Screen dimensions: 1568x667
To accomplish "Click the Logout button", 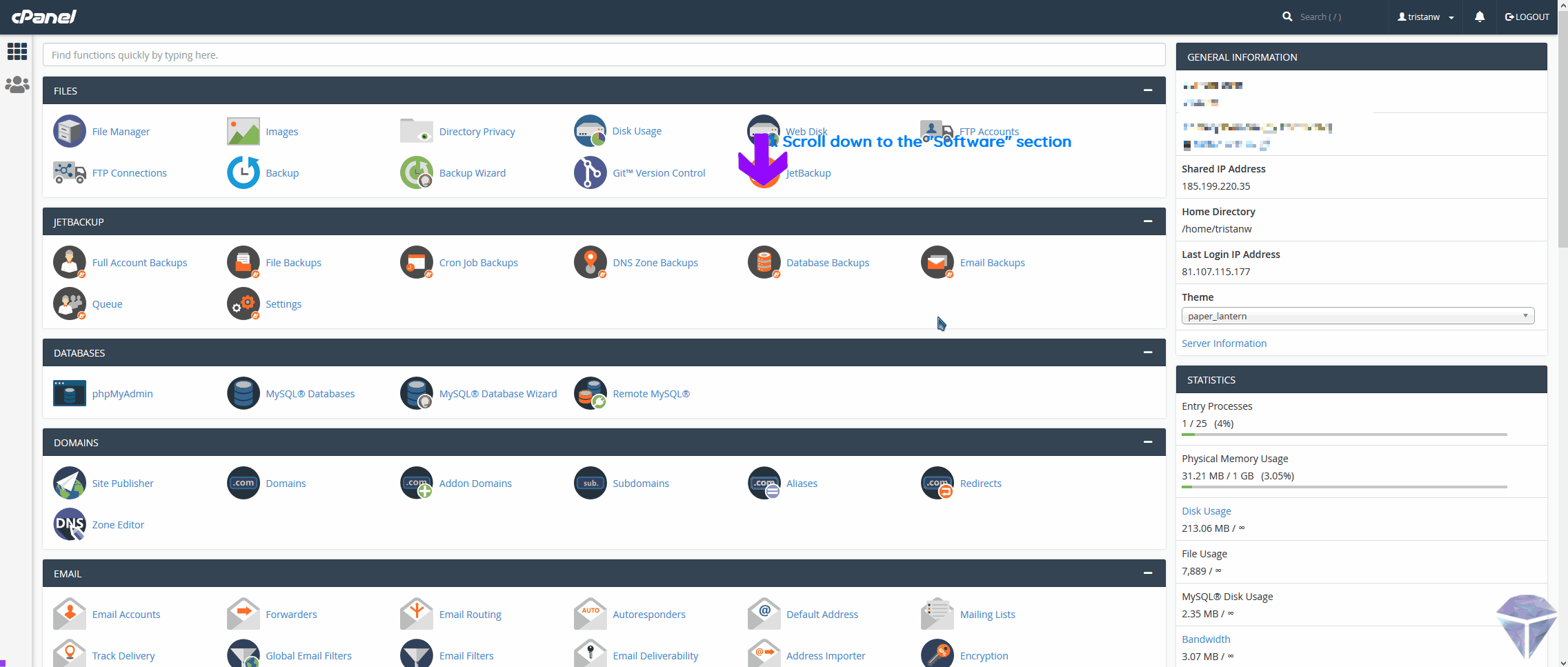I will [1527, 17].
